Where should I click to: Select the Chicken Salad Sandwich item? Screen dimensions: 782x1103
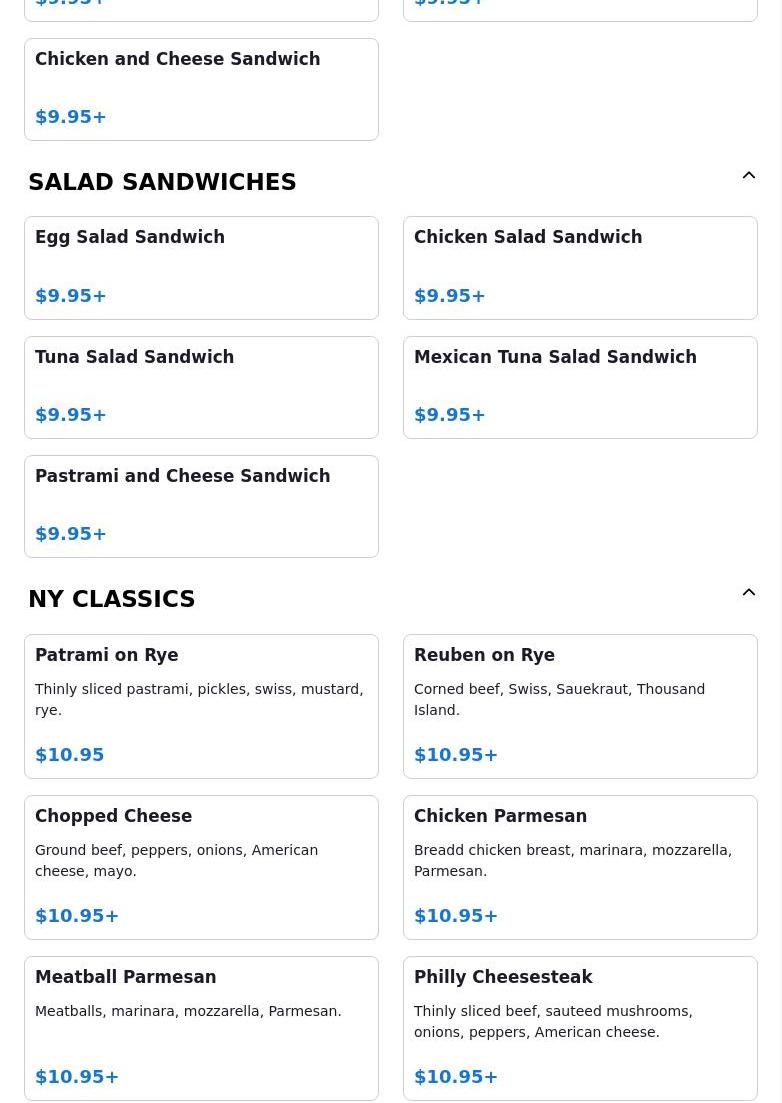click(x=580, y=267)
